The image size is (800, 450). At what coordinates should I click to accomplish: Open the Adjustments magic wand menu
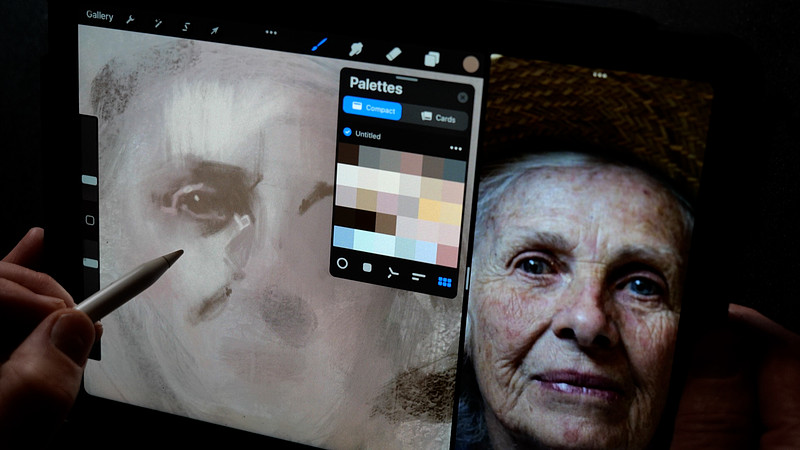(x=158, y=23)
